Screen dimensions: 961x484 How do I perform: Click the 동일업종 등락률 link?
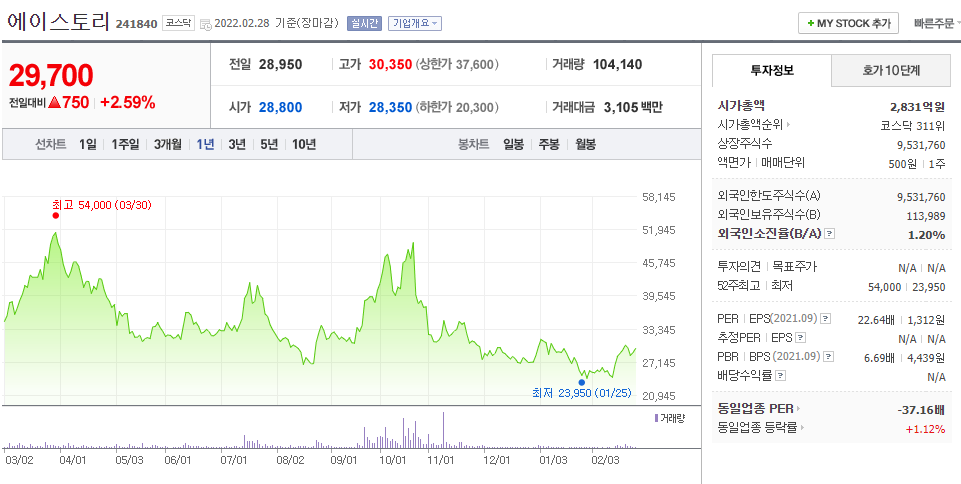click(x=758, y=428)
